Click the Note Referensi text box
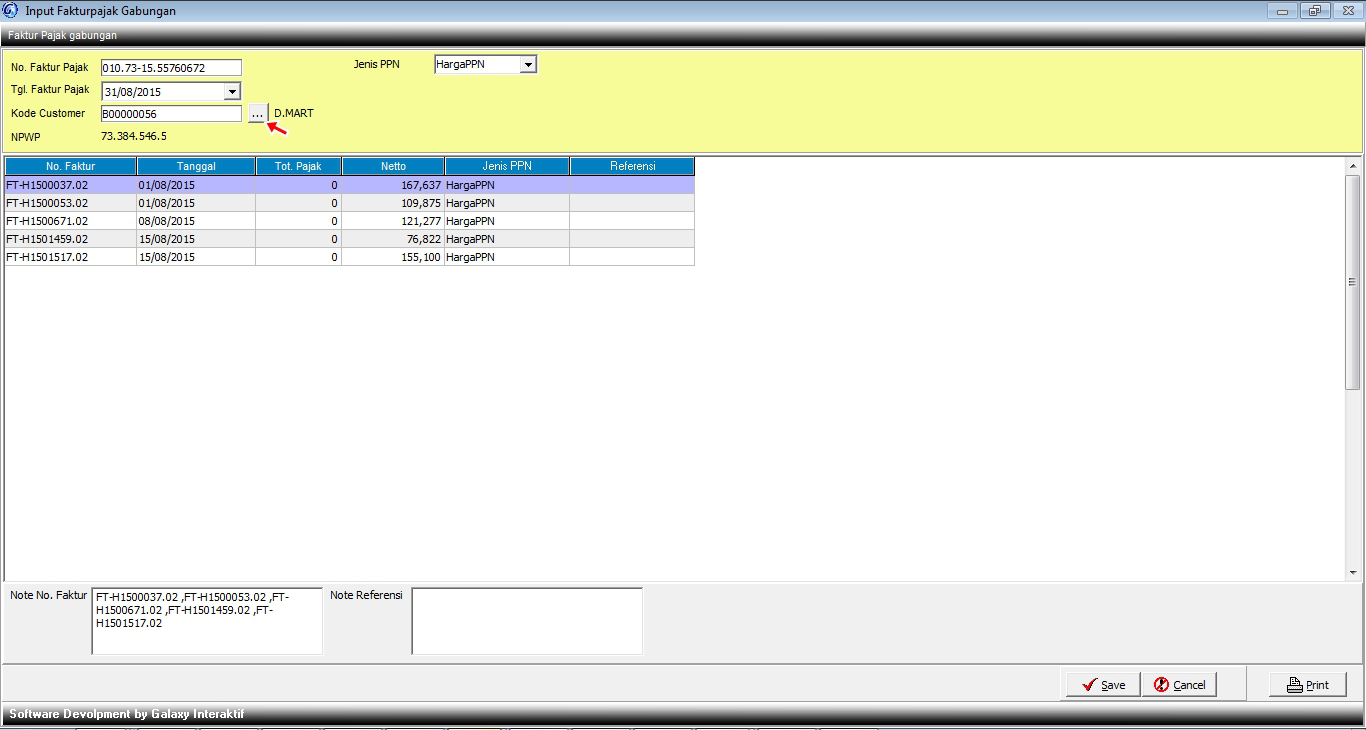This screenshot has width=1366, height=730. point(527,621)
